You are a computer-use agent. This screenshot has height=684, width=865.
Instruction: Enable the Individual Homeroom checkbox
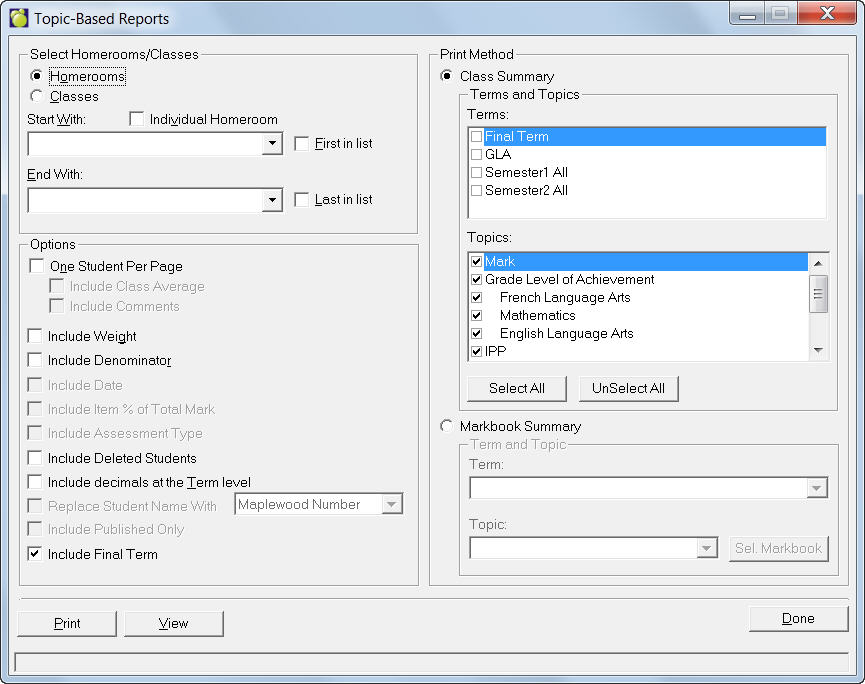[x=137, y=119]
